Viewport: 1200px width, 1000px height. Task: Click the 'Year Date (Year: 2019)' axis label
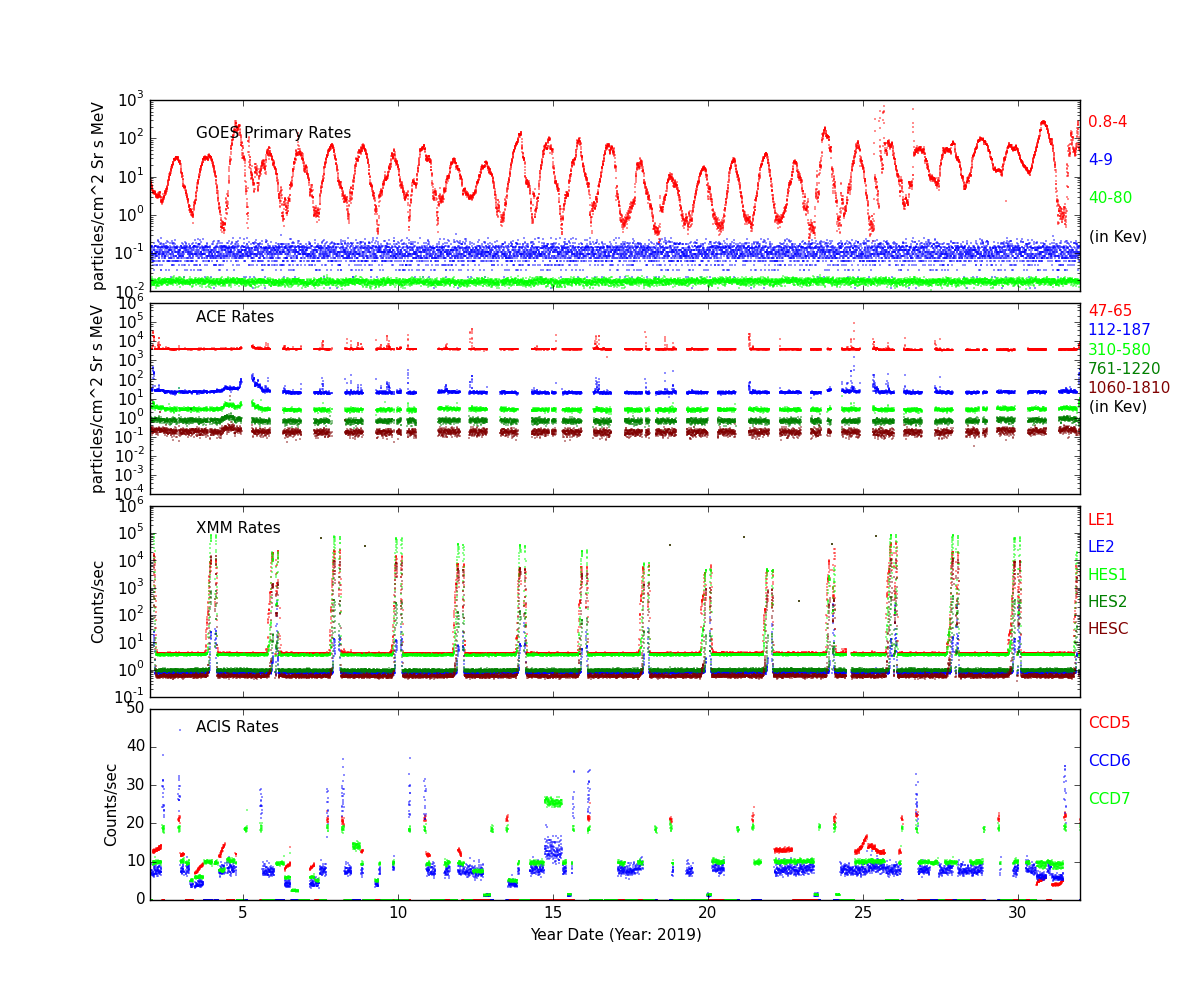point(615,935)
